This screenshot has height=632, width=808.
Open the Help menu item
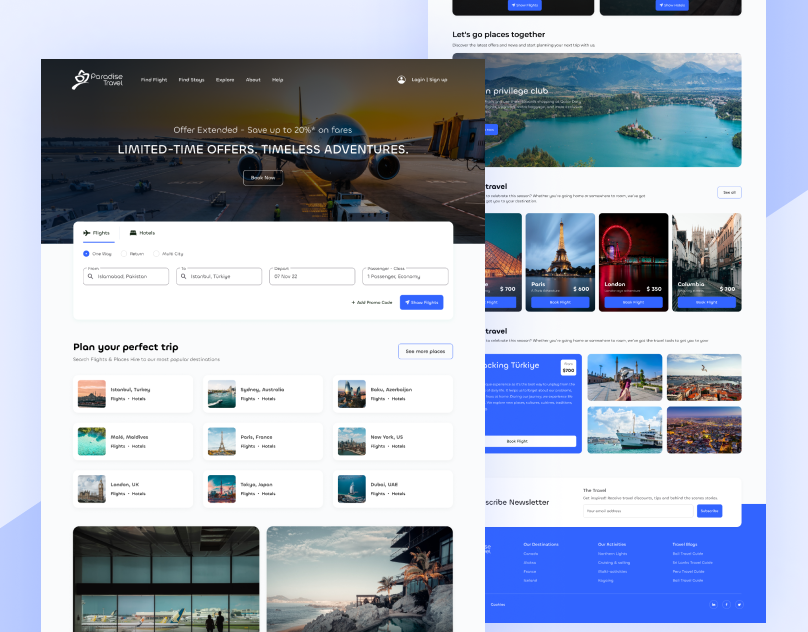(278, 80)
